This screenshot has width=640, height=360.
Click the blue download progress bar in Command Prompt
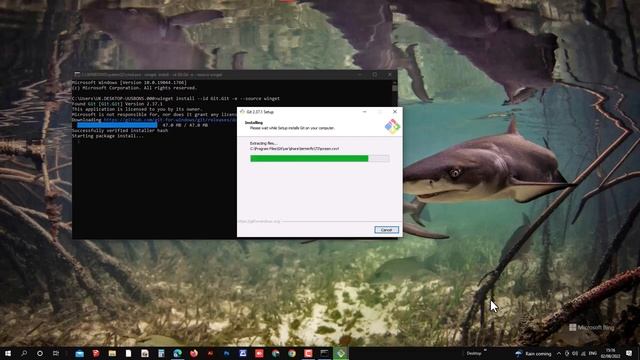(117, 125)
